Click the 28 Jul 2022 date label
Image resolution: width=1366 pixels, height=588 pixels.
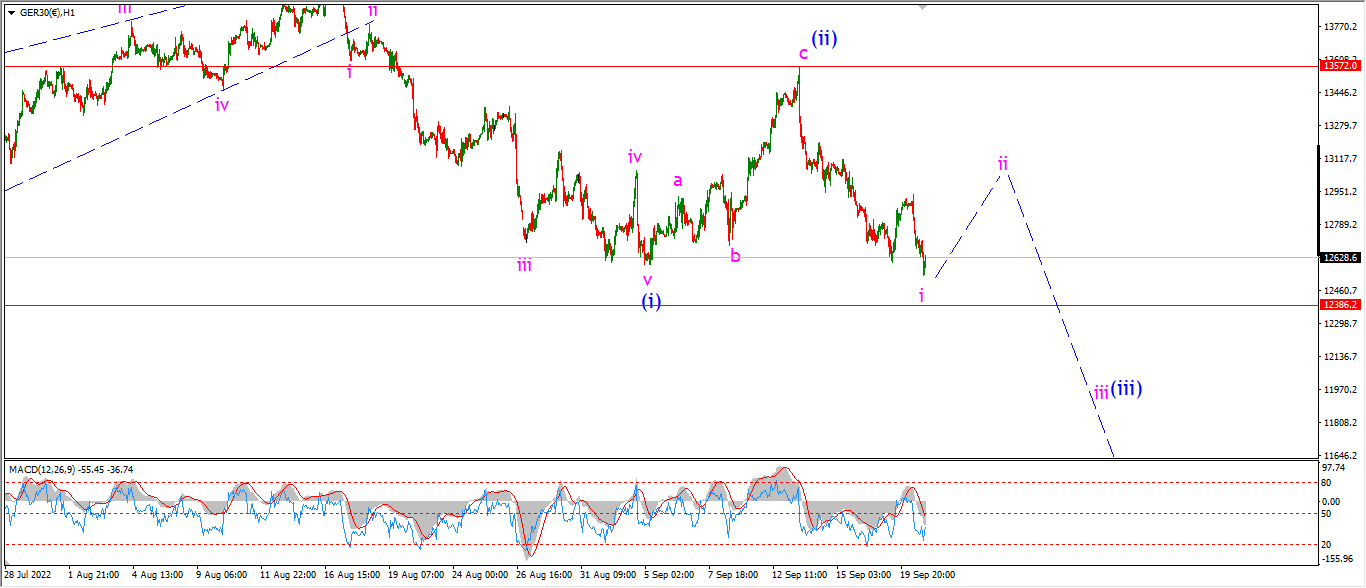coord(28,575)
